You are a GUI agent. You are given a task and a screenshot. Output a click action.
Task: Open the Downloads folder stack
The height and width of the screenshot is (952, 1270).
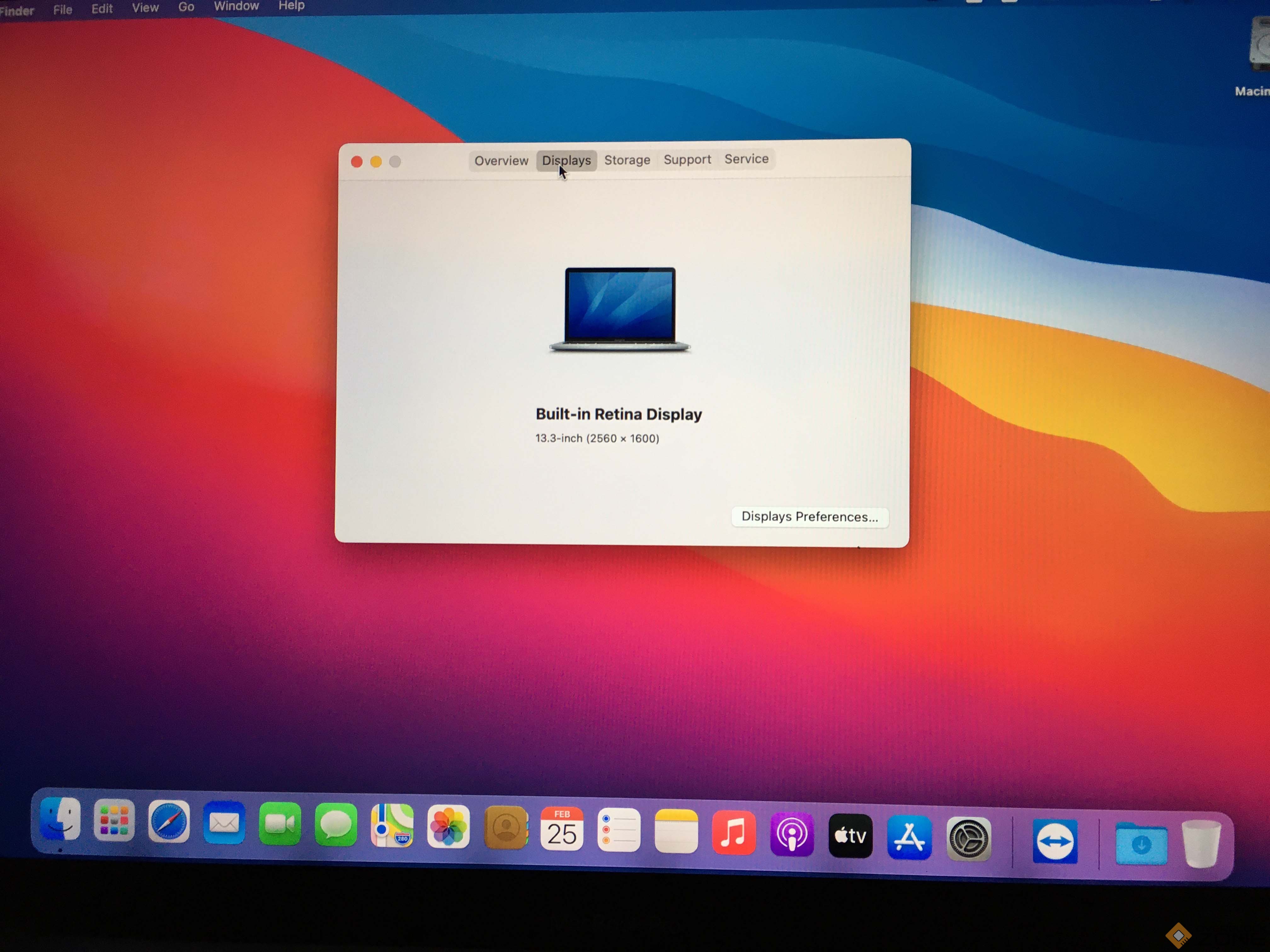point(1141,843)
